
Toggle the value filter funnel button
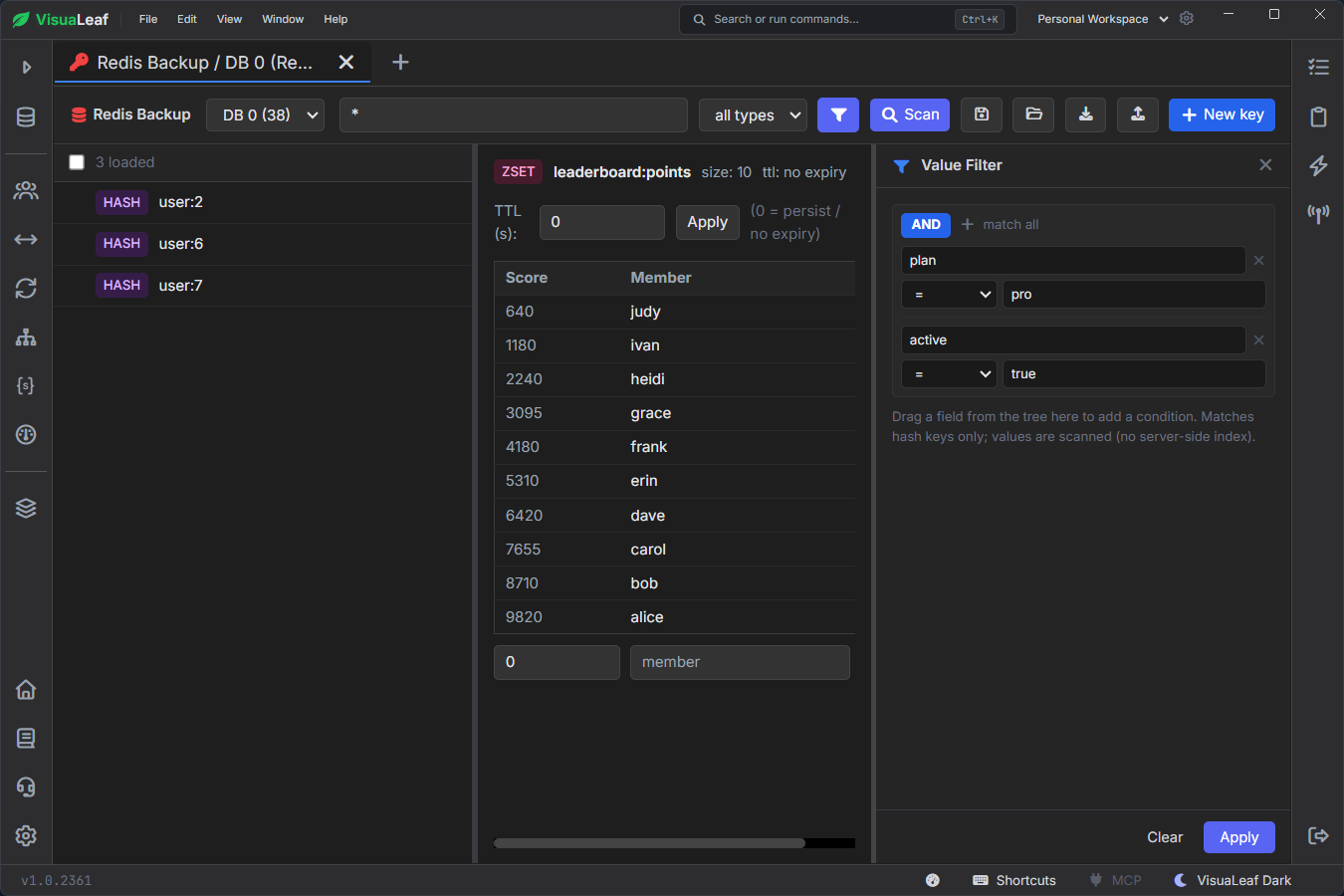pos(838,114)
